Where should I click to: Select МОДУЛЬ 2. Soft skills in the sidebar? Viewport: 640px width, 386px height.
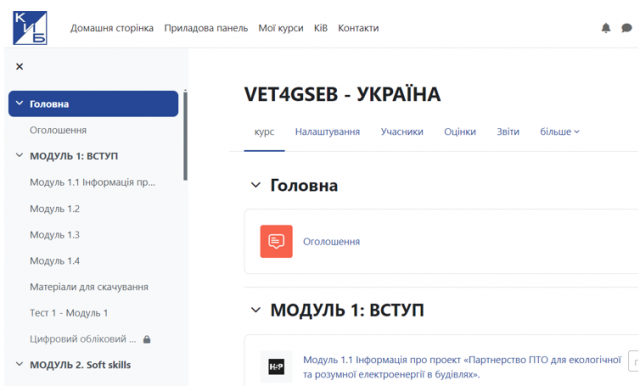[x=80, y=365]
